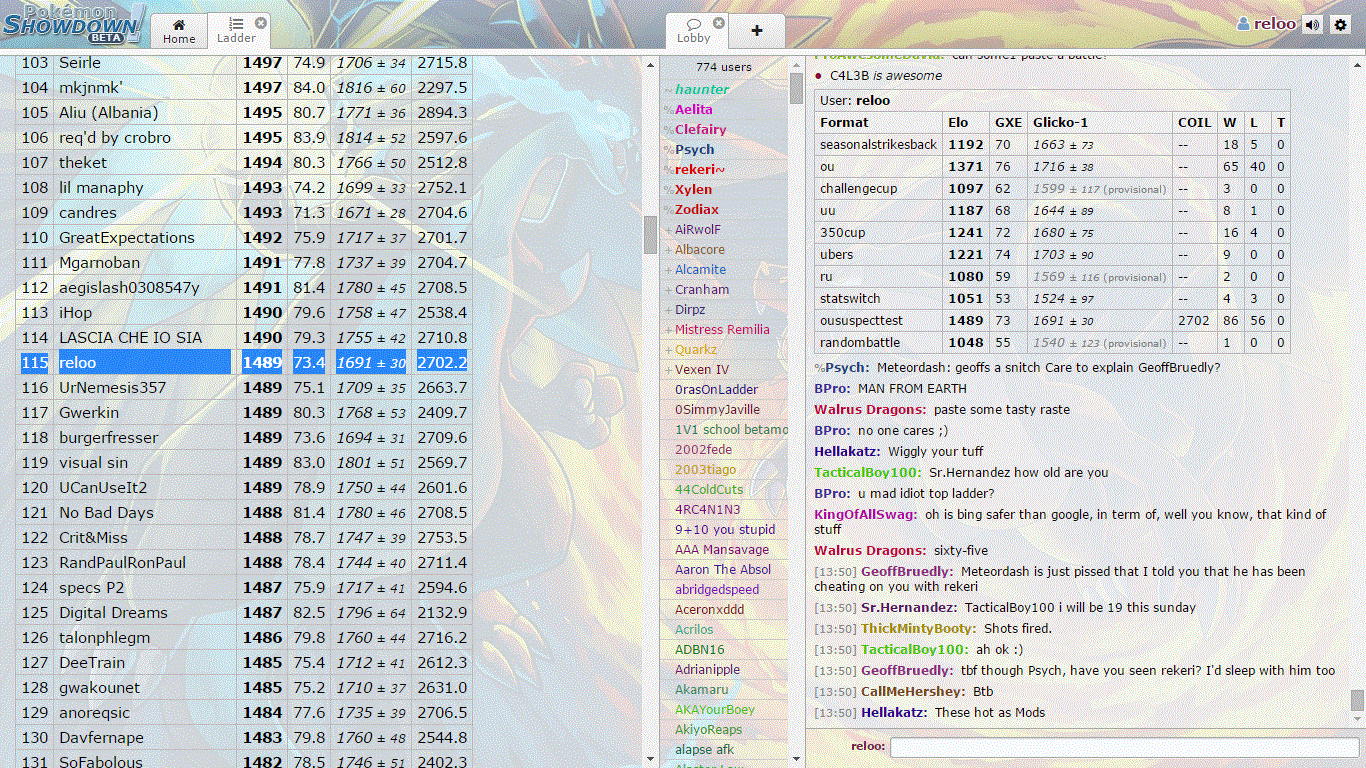Open the sound volume settings
Screen dimensions: 1366x768
pyautogui.click(x=1313, y=25)
